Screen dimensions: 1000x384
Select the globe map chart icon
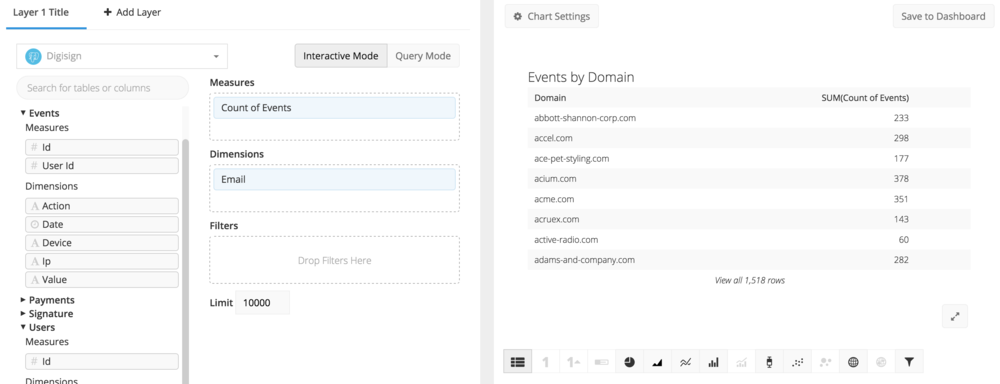[x=853, y=362]
